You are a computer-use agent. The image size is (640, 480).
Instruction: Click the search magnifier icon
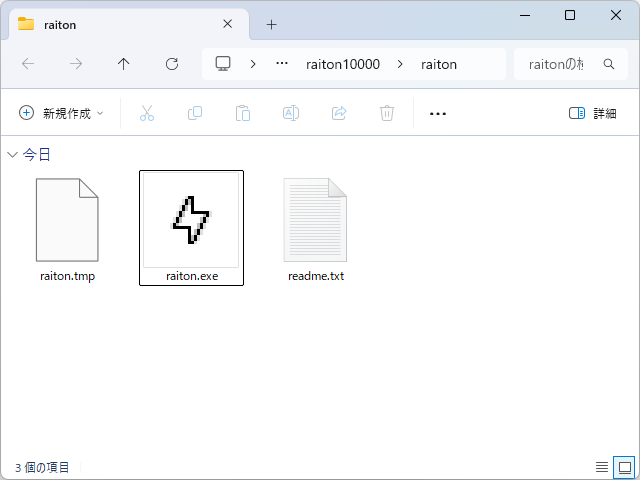tap(609, 64)
